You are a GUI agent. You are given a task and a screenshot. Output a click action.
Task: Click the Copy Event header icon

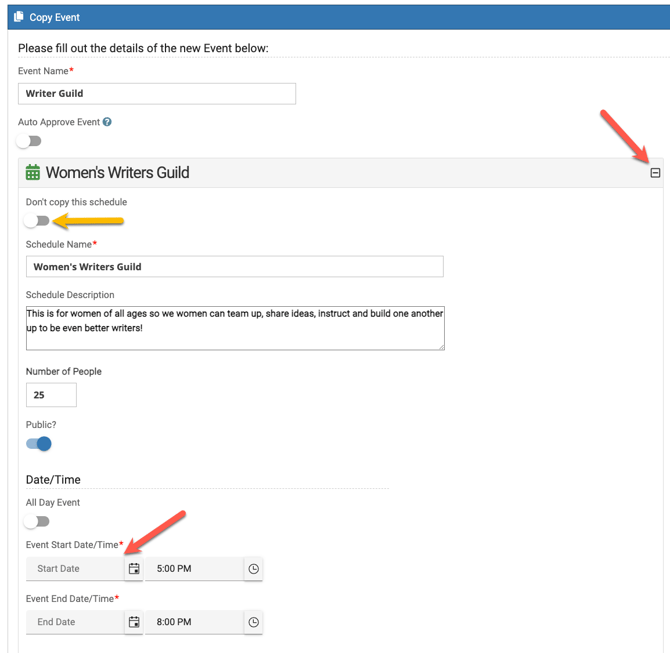(18, 17)
